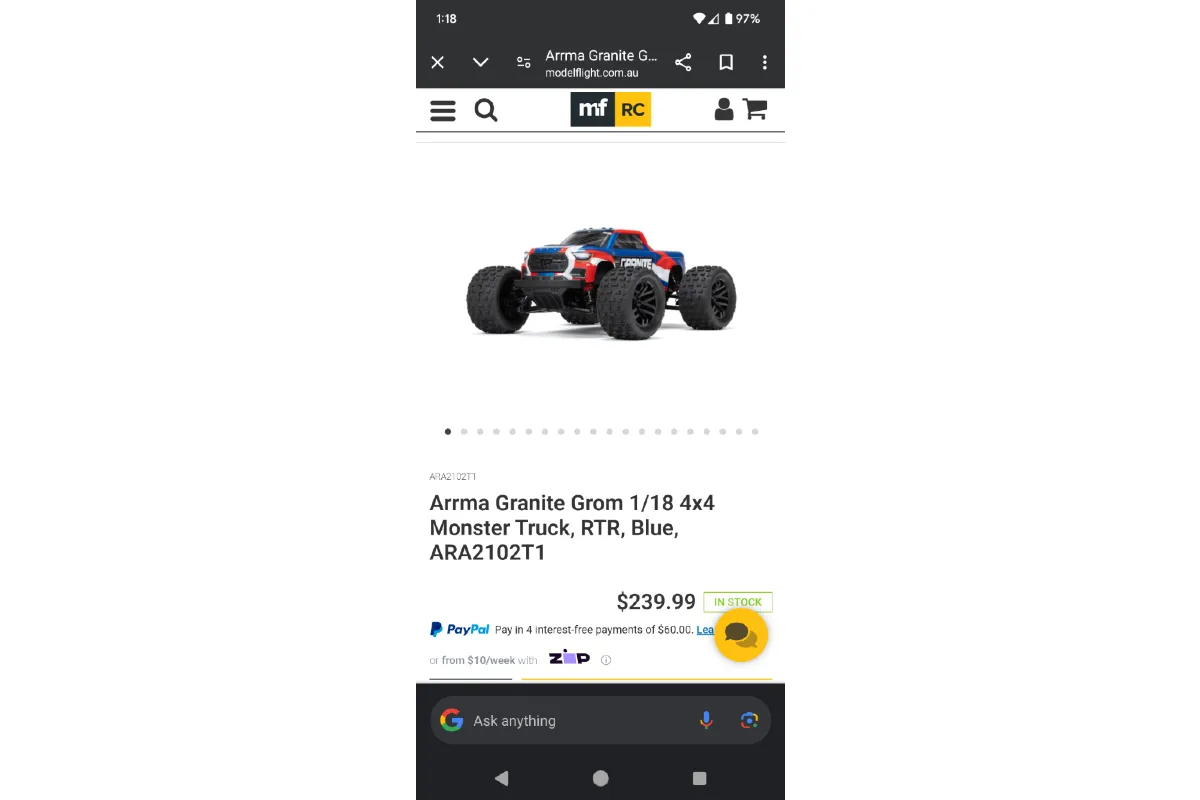Image resolution: width=1200 pixels, height=800 pixels.
Task: Open the shopping cart icon
Action: 755,109
